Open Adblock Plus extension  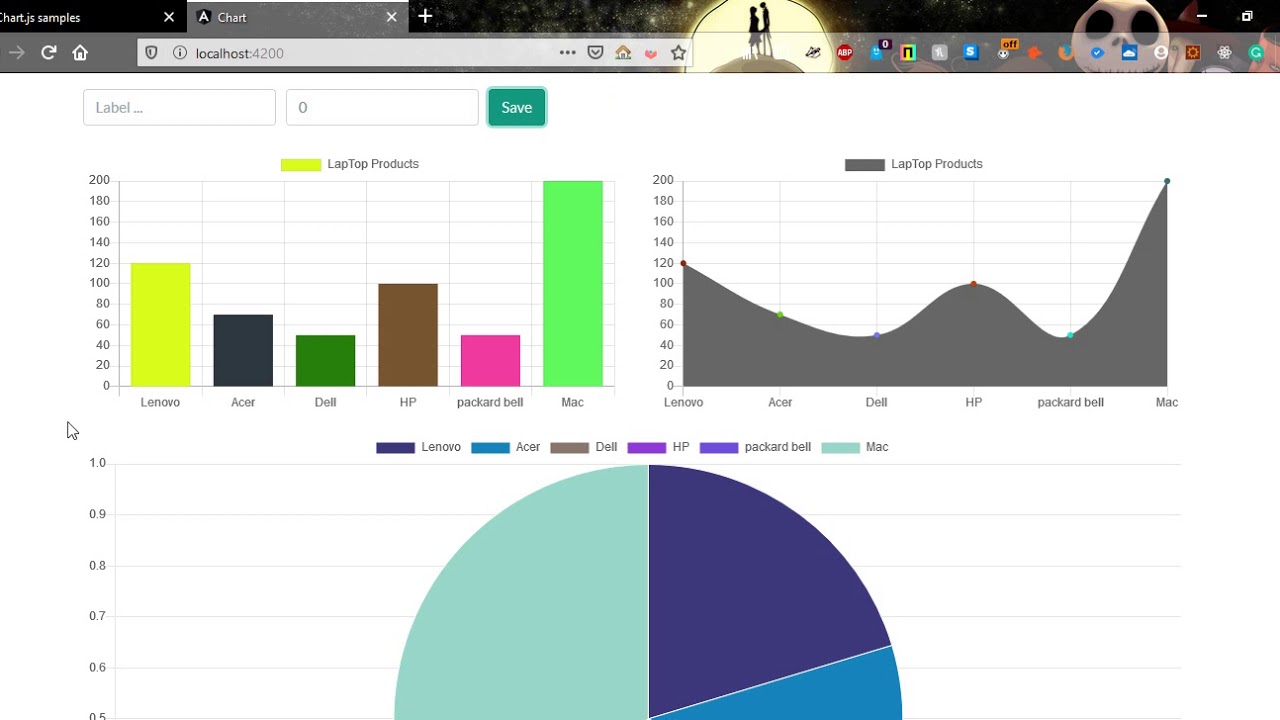pos(845,53)
